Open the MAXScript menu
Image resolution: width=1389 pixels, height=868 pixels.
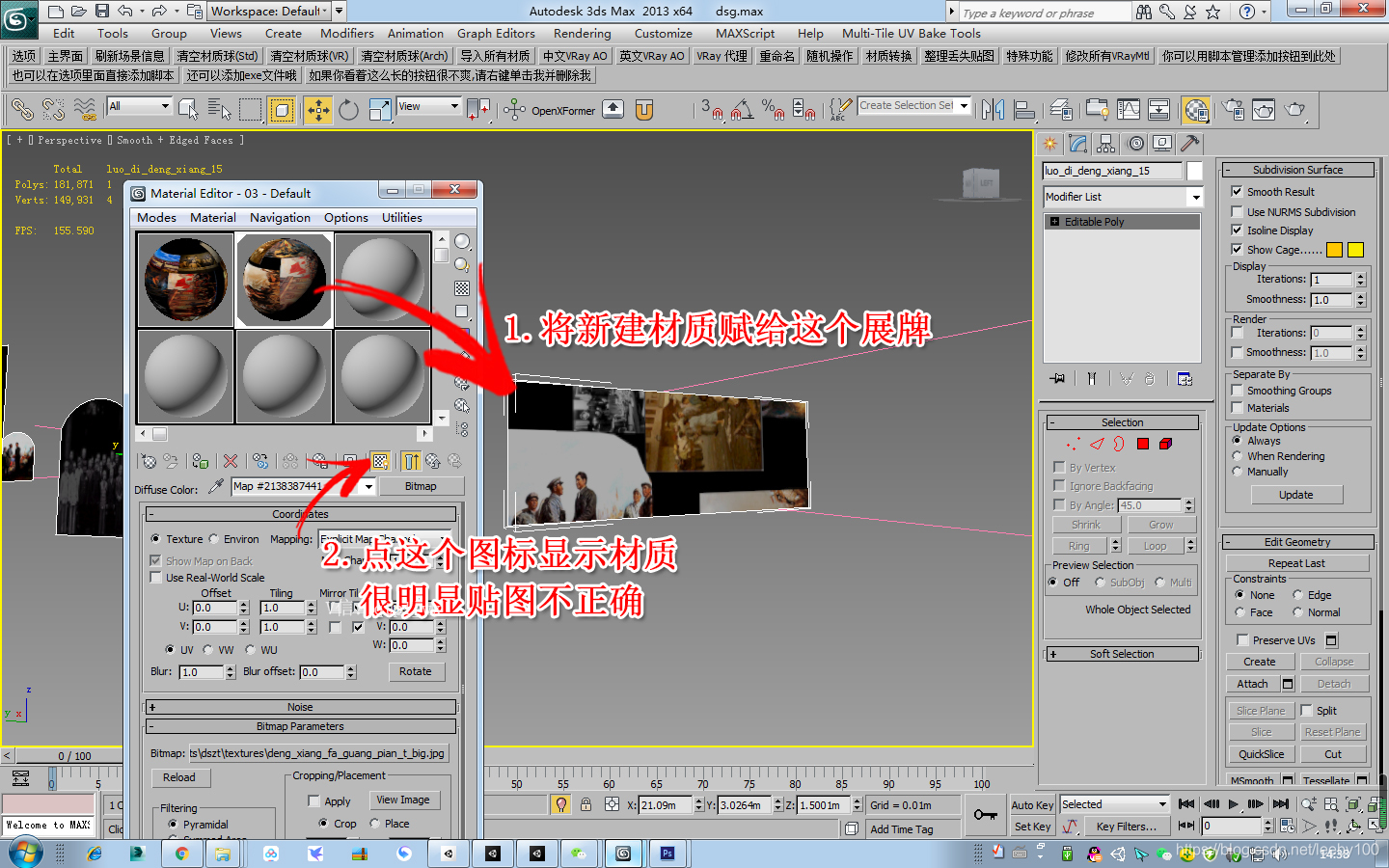click(745, 33)
